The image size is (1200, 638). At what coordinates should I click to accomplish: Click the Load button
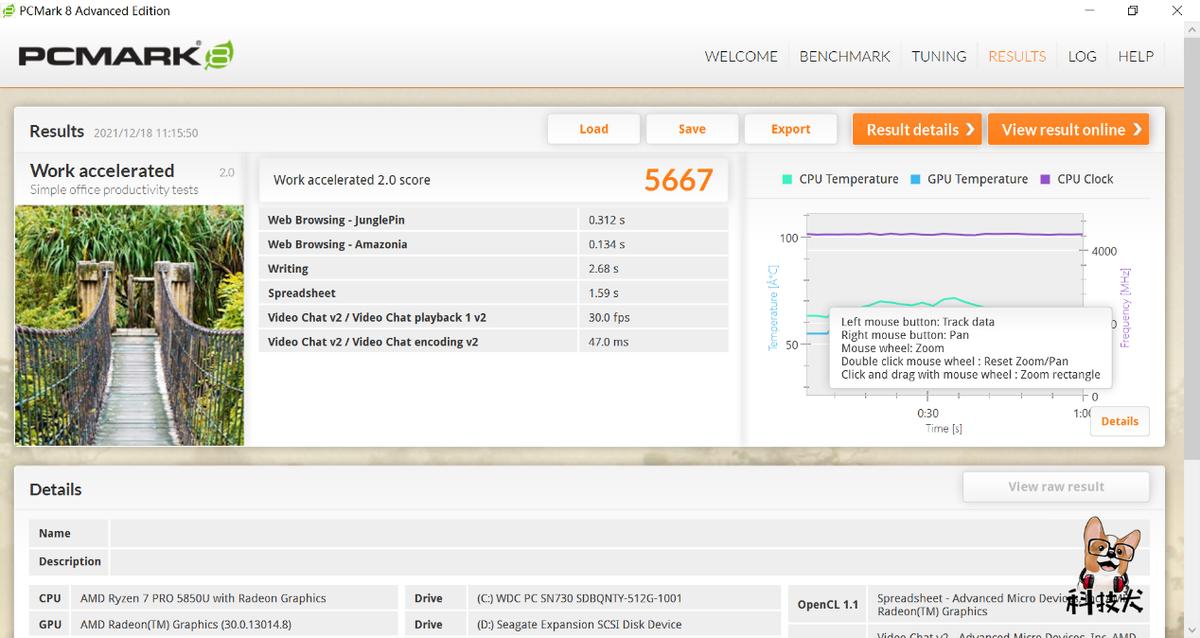(x=593, y=129)
